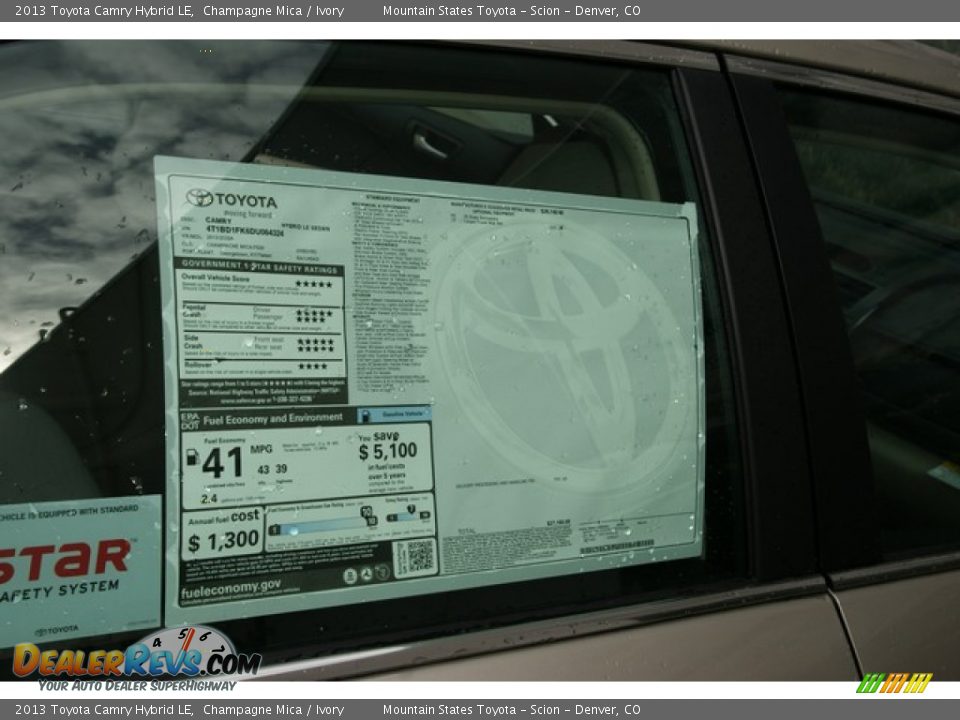Click the large 41 MPG figure
Viewport: 960px width, 720px height.
pyautogui.click(x=223, y=463)
